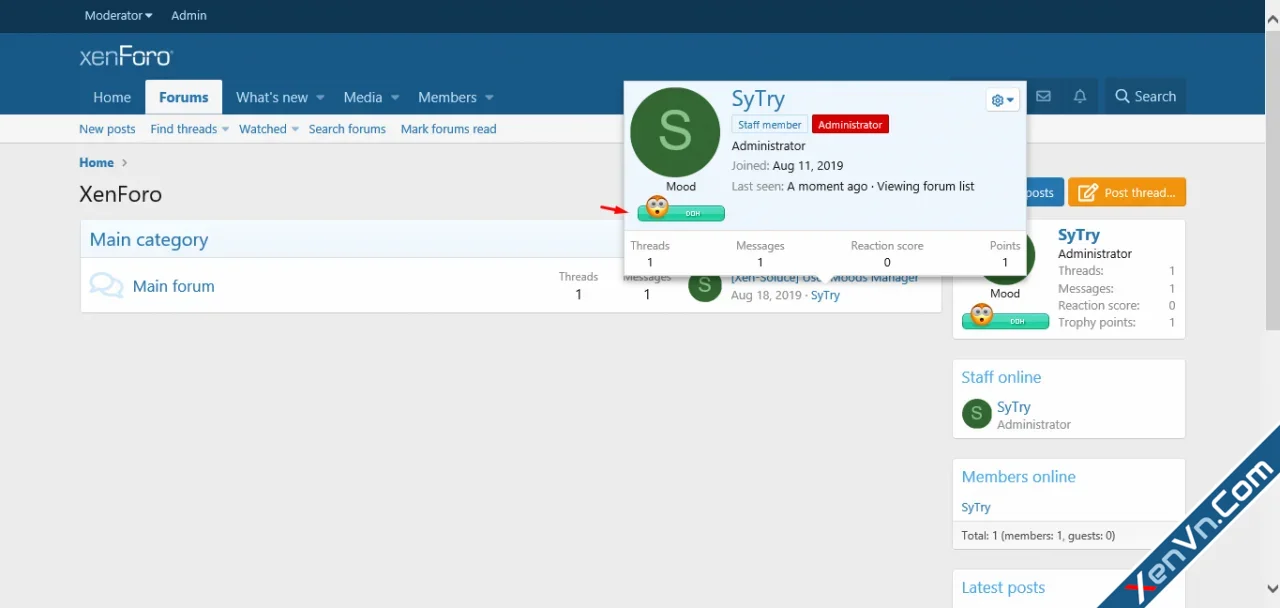The width and height of the screenshot is (1280, 608).
Task: Click the Main forum speech bubble icon
Action: tap(106, 286)
